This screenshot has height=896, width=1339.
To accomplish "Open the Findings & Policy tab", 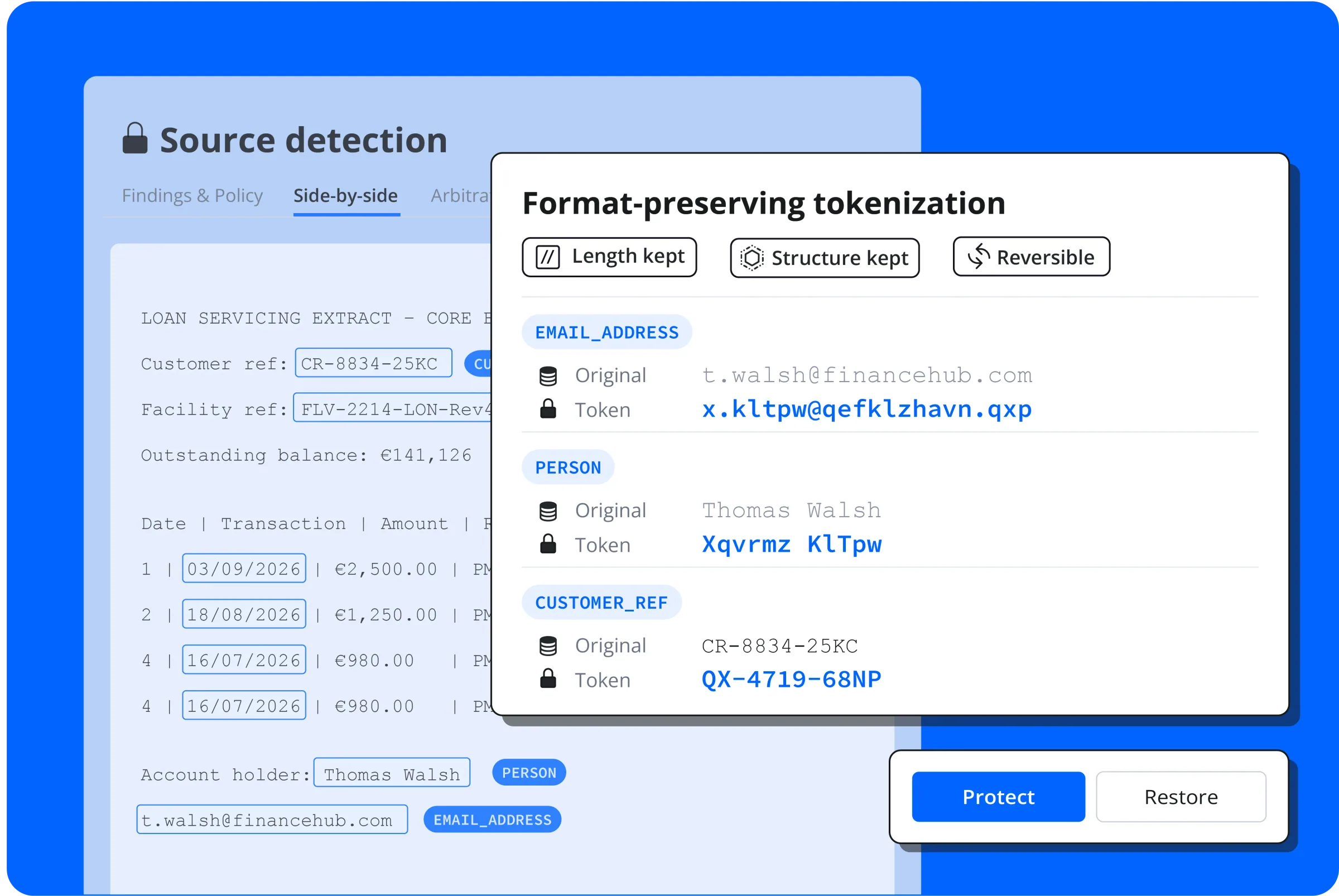I will tap(192, 195).
